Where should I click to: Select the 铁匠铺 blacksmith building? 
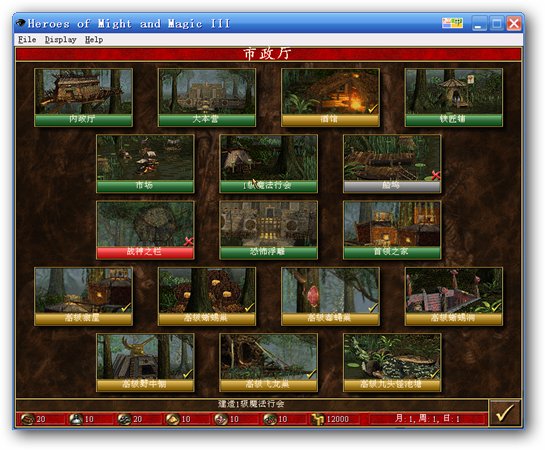[454, 98]
